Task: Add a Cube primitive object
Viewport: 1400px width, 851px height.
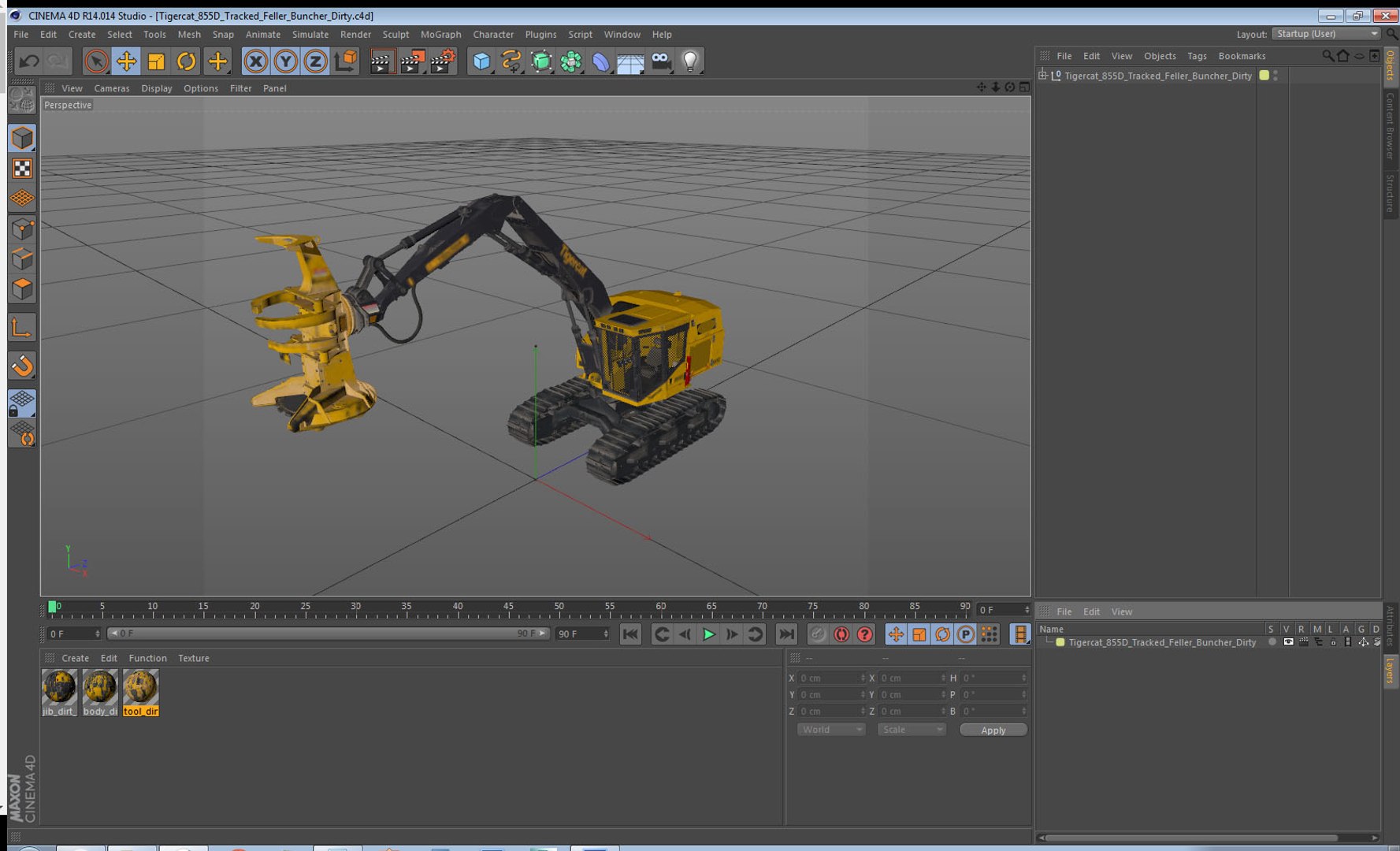Action: click(481, 61)
